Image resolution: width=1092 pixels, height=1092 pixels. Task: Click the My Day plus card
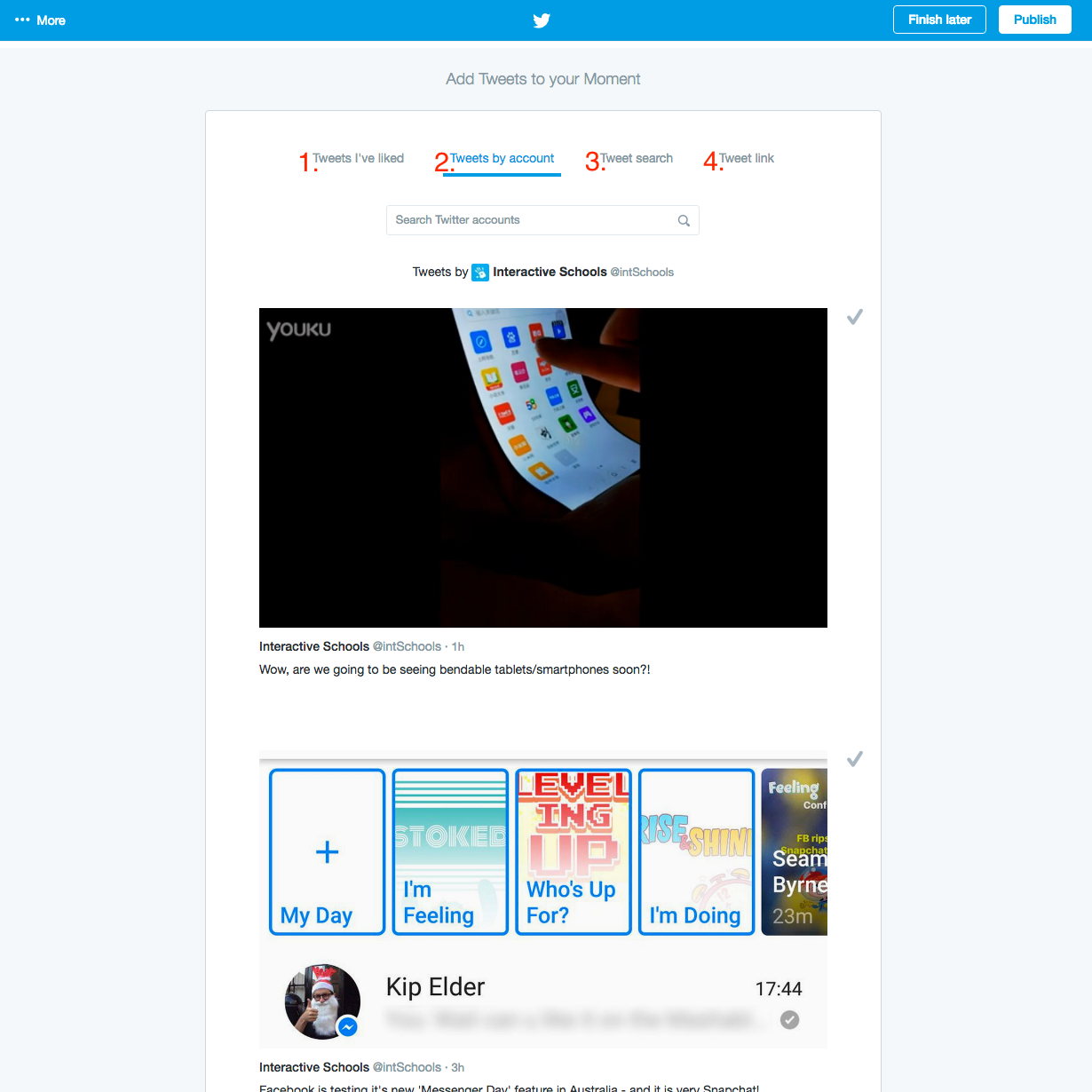327,852
